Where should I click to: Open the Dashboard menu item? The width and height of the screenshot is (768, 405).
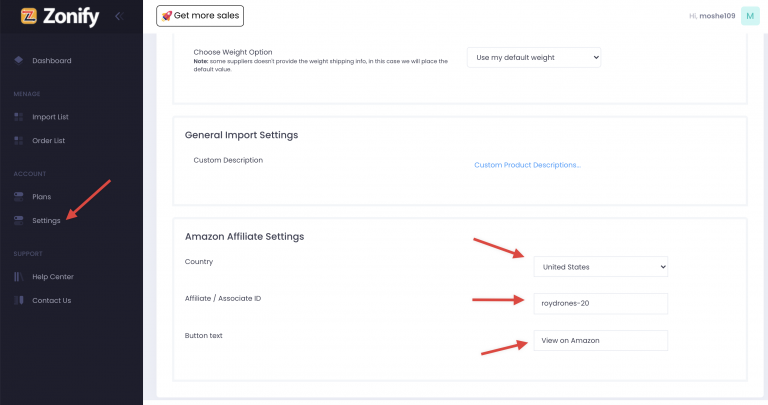[x=52, y=61]
